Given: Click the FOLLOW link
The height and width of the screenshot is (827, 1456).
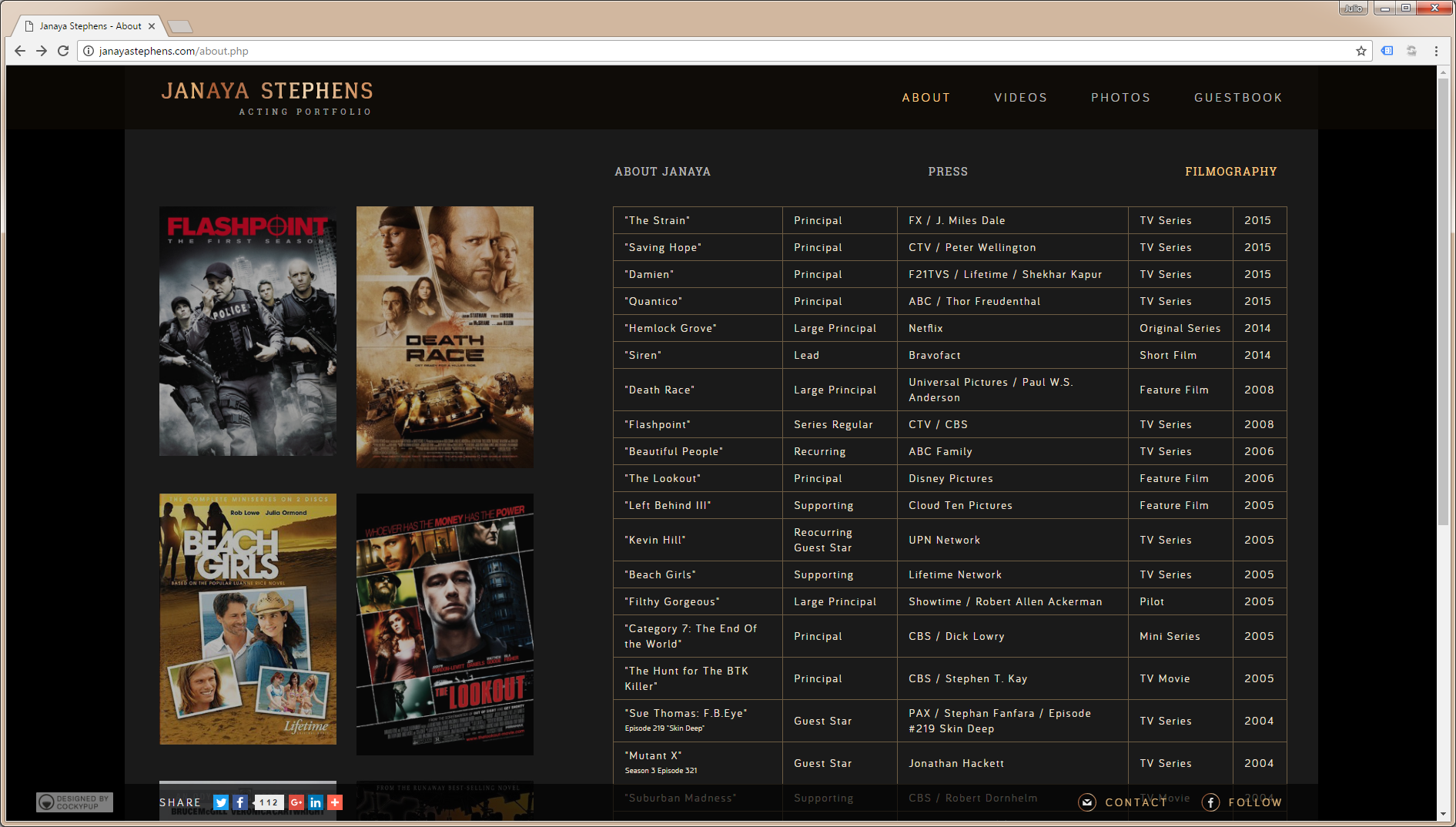Looking at the screenshot, I should pos(1255,802).
